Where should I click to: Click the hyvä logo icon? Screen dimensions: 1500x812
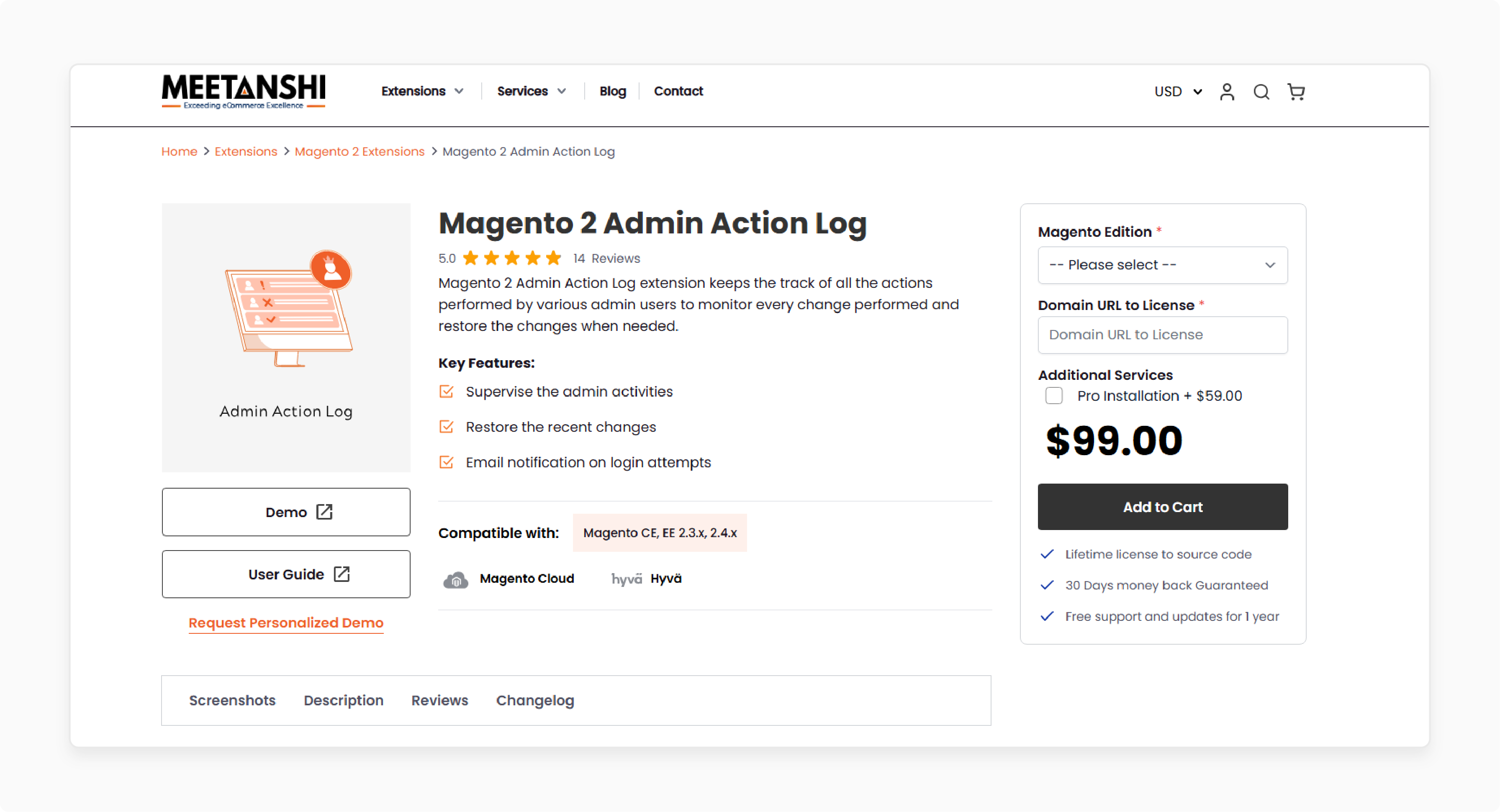[x=627, y=579]
